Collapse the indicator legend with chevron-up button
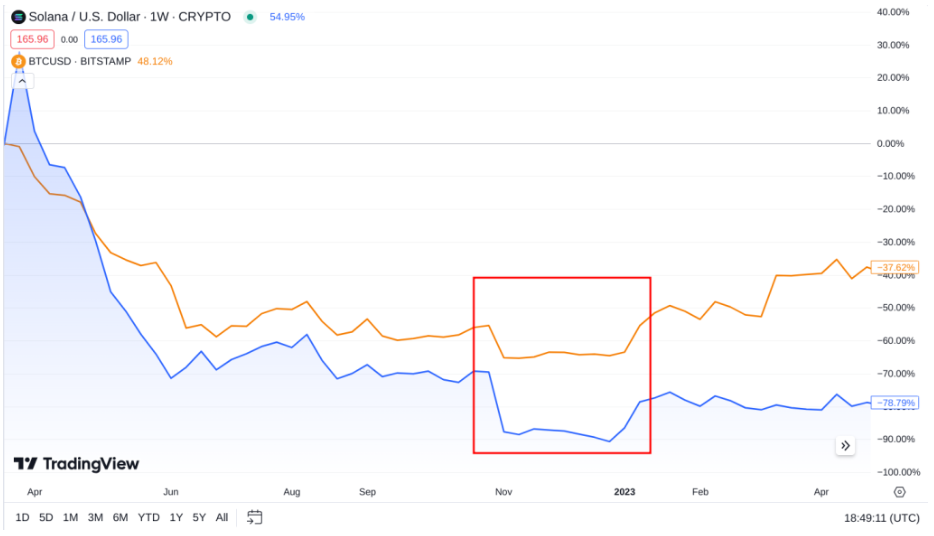This screenshot has height=536, width=934. 22,81
